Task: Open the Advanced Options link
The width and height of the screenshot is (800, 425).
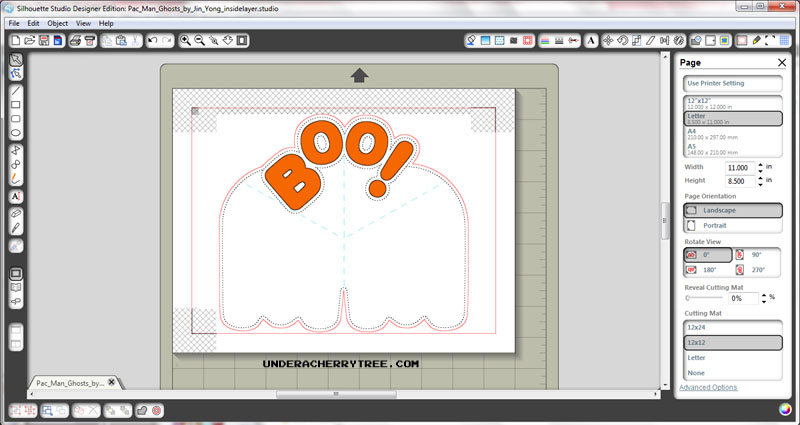Action: (x=708, y=387)
